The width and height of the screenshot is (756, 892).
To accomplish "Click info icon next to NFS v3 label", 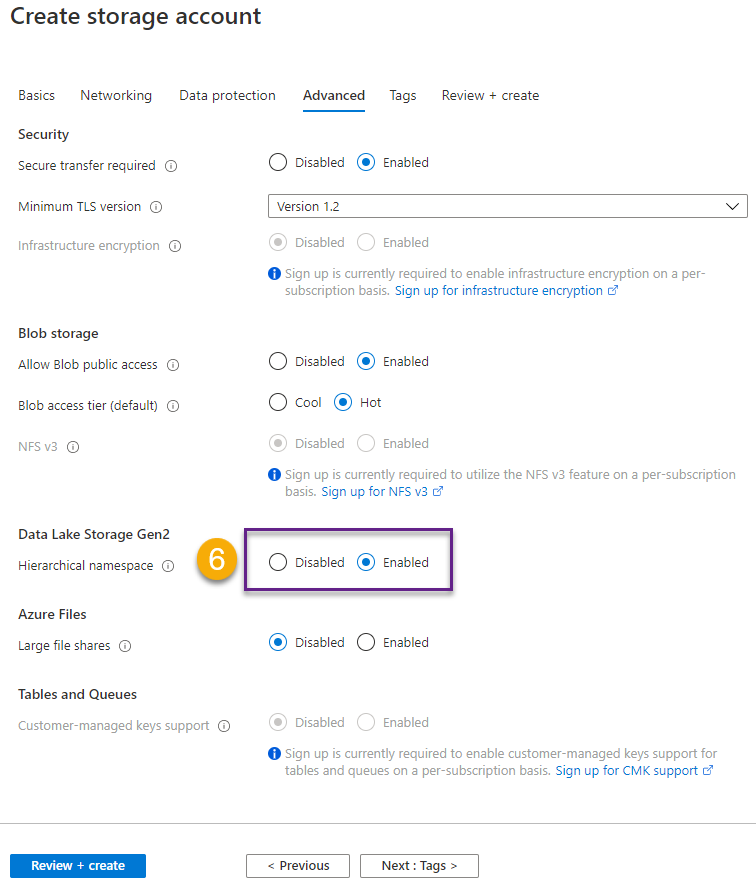I will pos(72,446).
